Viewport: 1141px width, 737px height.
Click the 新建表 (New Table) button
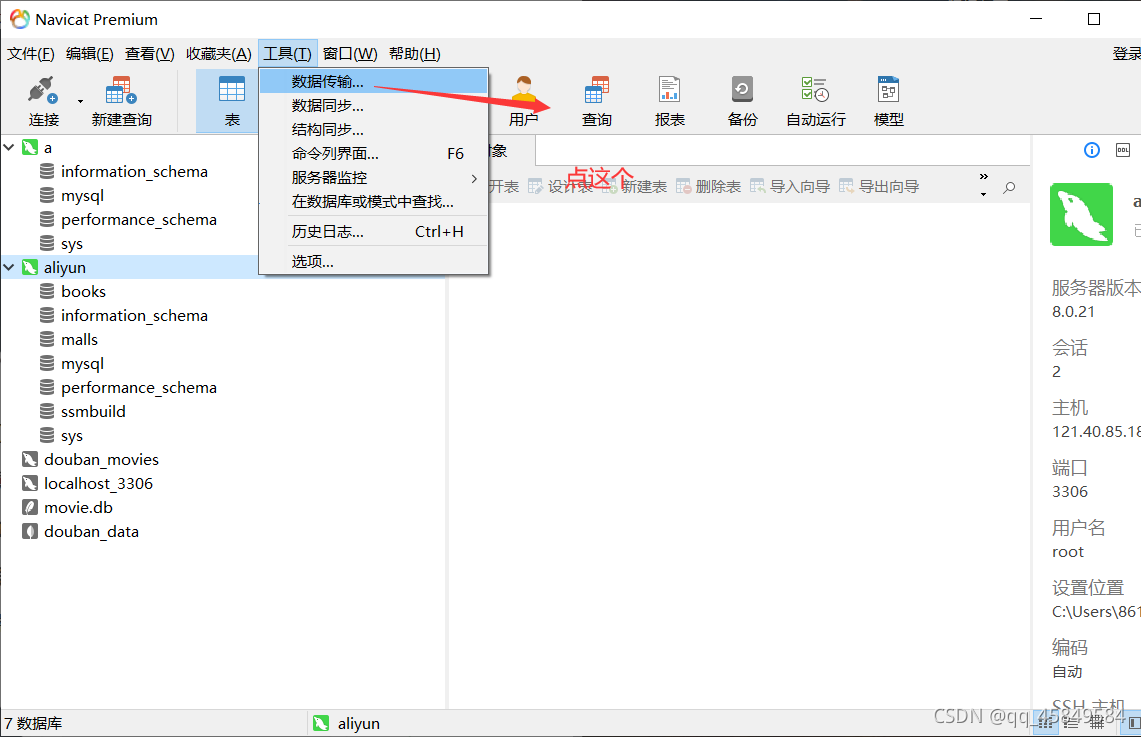(635, 187)
